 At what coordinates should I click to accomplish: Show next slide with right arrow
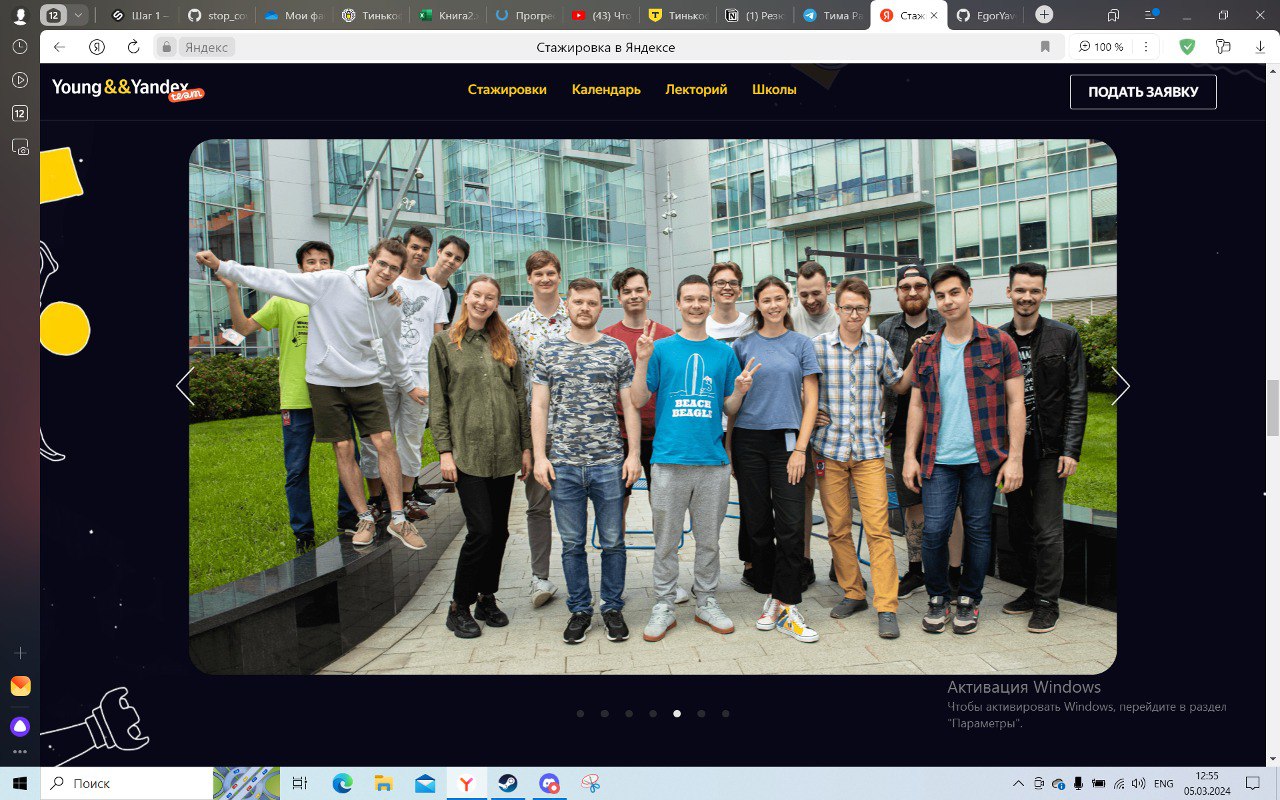(x=1120, y=386)
